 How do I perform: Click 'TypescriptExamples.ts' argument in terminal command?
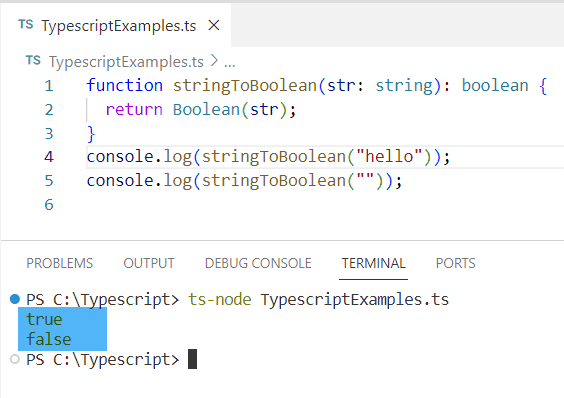click(355, 300)
